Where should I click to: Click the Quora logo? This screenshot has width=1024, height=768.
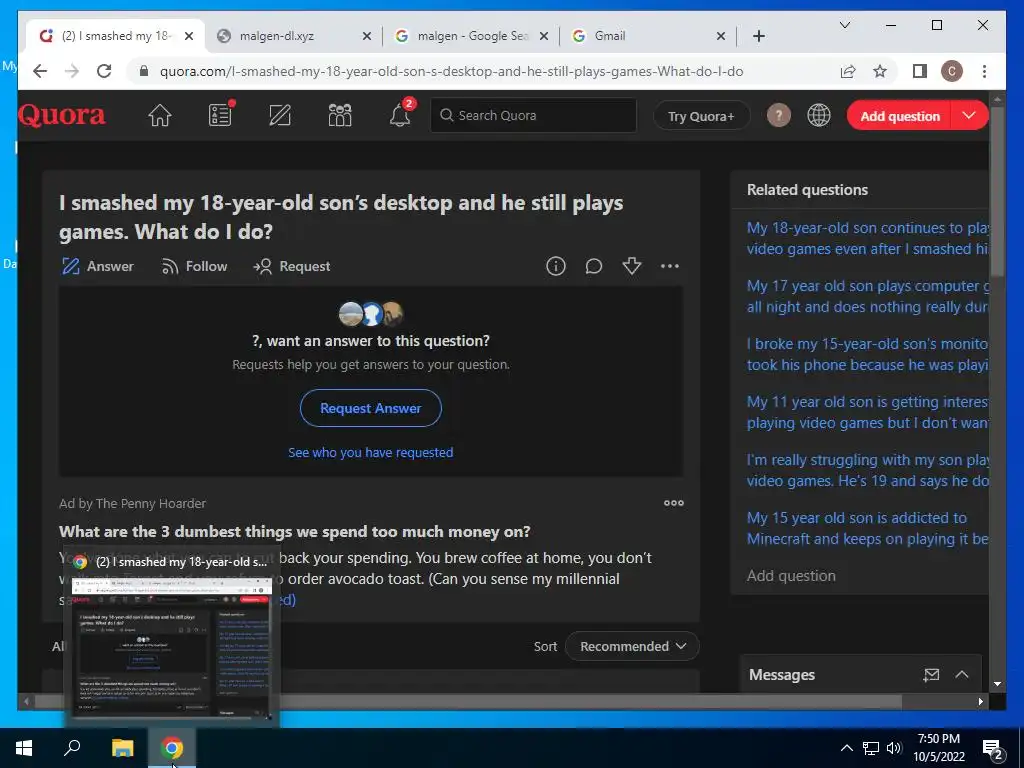(61, 116)
